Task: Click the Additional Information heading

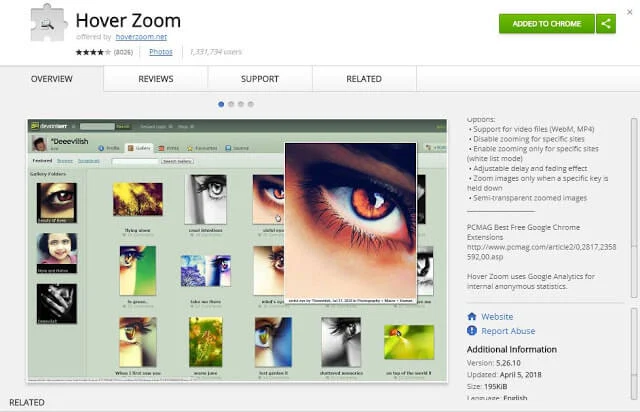Action: 512,350
